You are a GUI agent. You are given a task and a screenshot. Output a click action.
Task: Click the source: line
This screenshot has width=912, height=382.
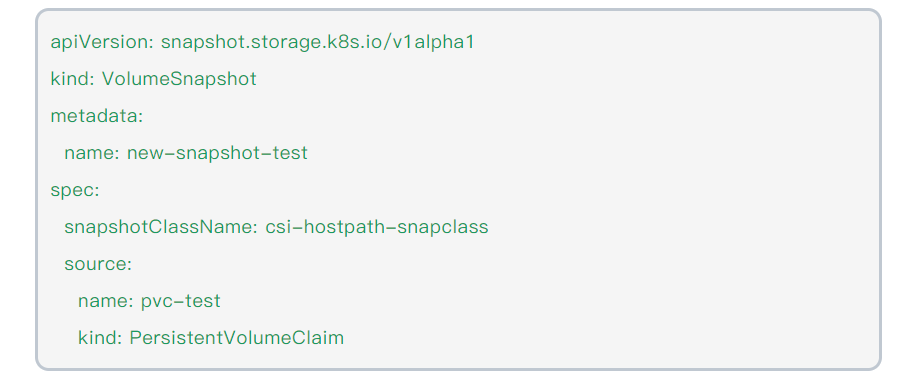tap(98, 264)
